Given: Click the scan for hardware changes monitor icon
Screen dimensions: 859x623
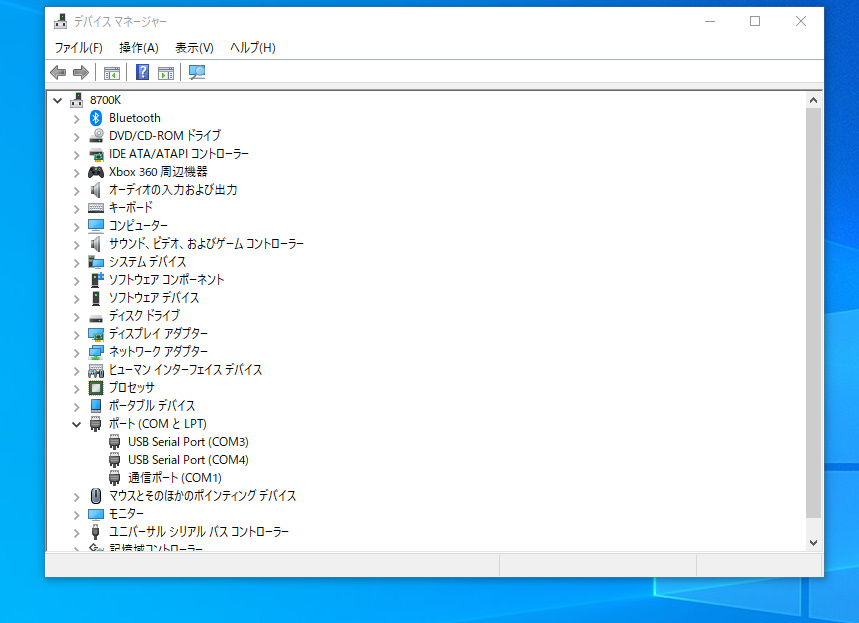Looking at the screenshot, I should (x=197, y=73).
